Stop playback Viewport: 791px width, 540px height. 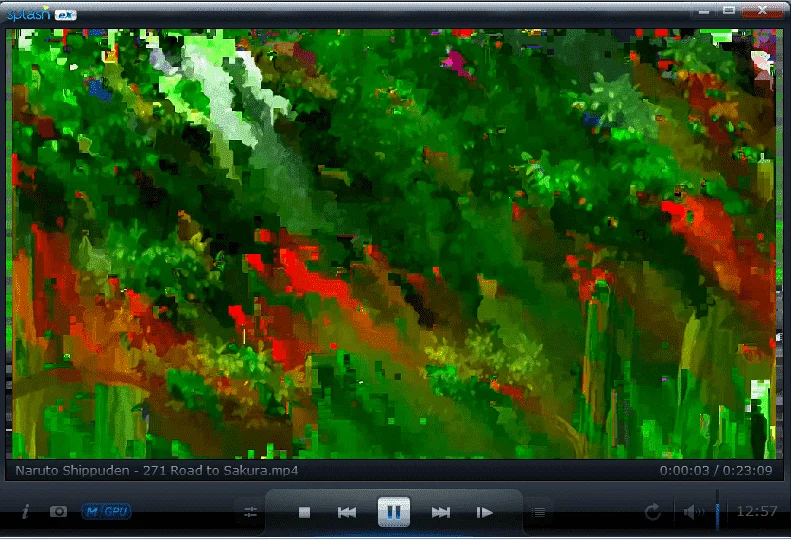click(304, 513)
